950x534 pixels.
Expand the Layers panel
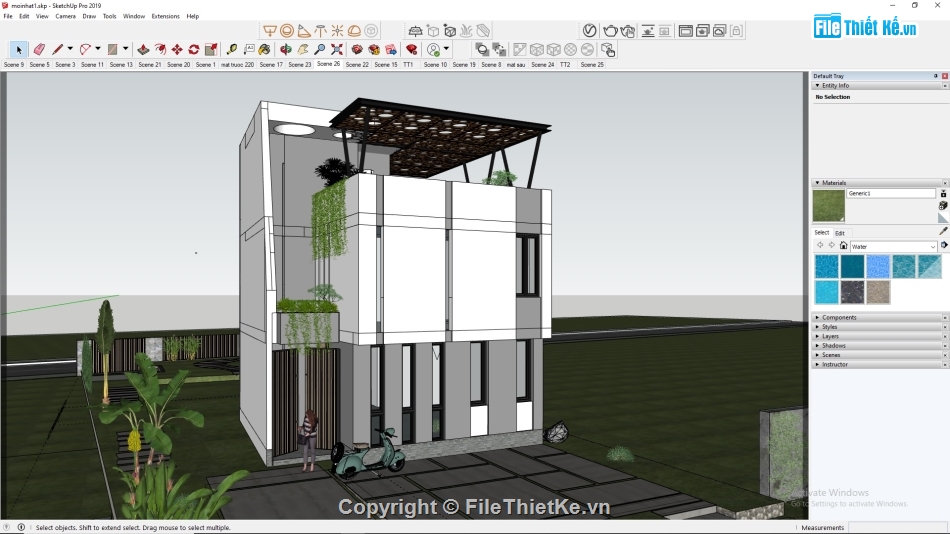tap(817, 336)
